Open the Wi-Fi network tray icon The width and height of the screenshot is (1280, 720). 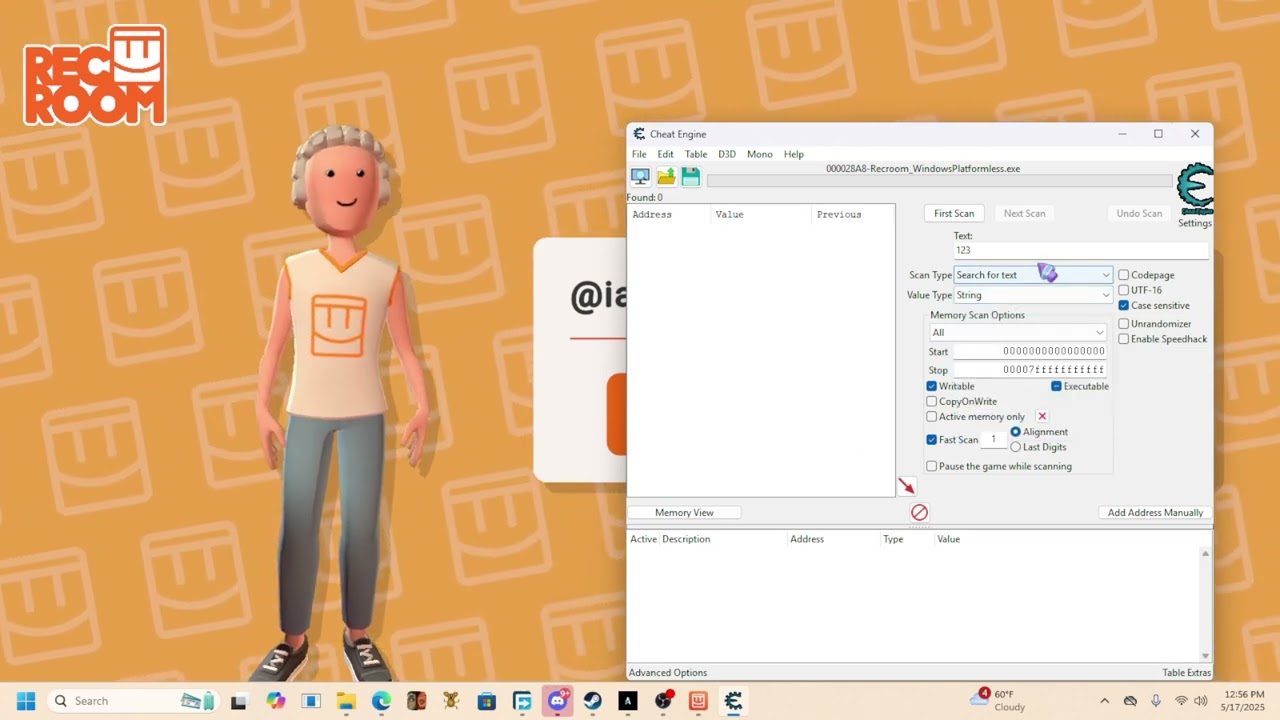click(1181, 701)
